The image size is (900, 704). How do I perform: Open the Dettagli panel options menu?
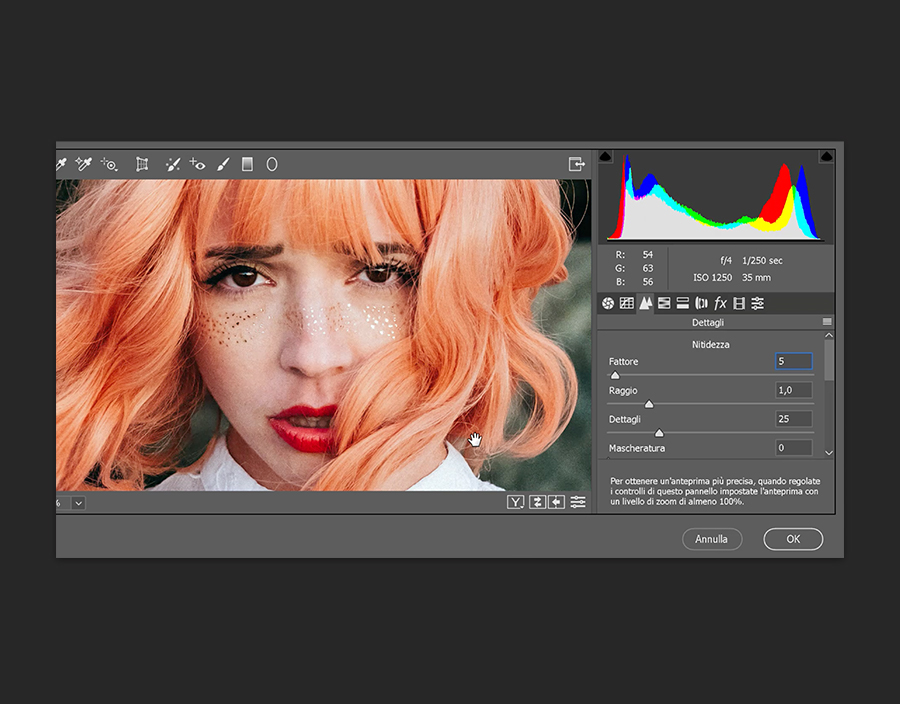click(x=826, y=322)
